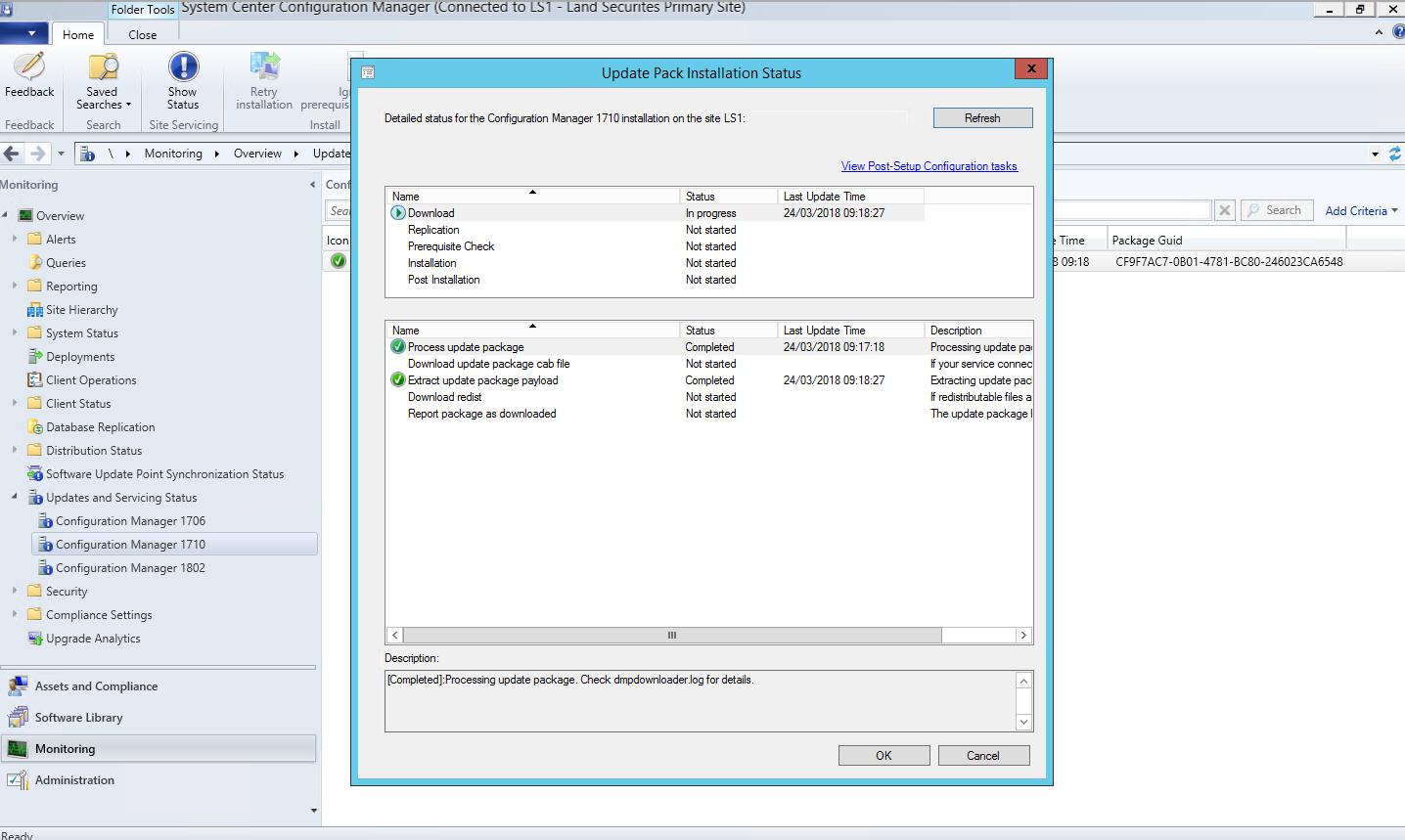1405x840 pixels.
Task: Click the Queries icon in the Monitoring tree
Action: pos(35,262)
